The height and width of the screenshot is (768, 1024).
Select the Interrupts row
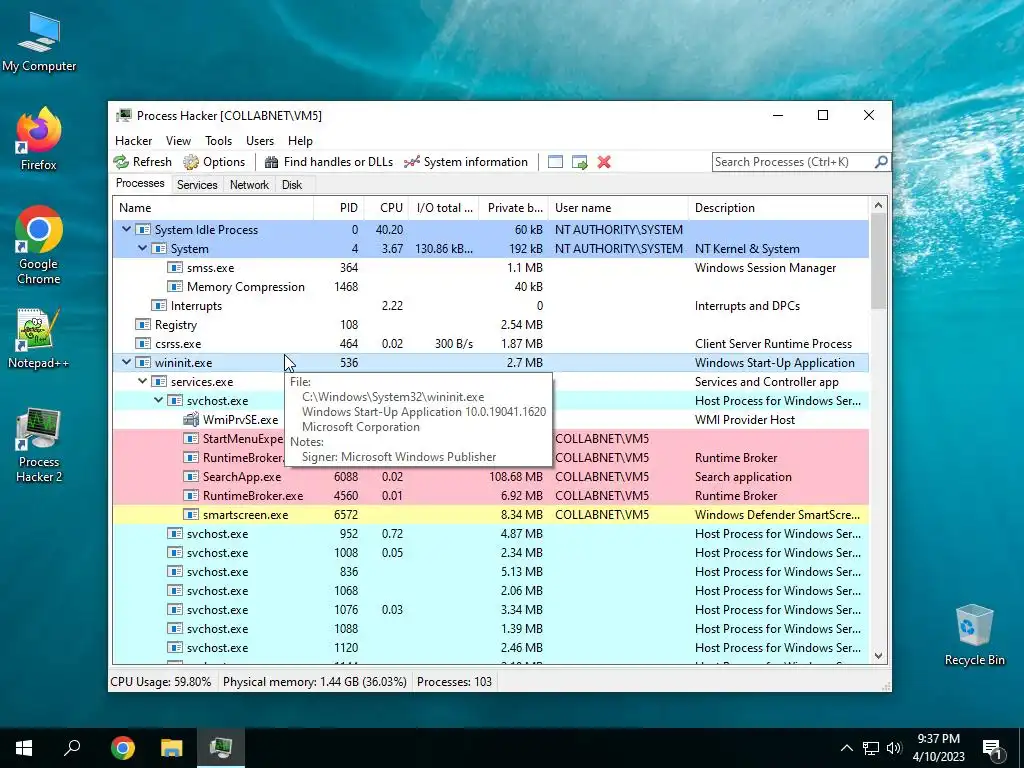point(490,306)
